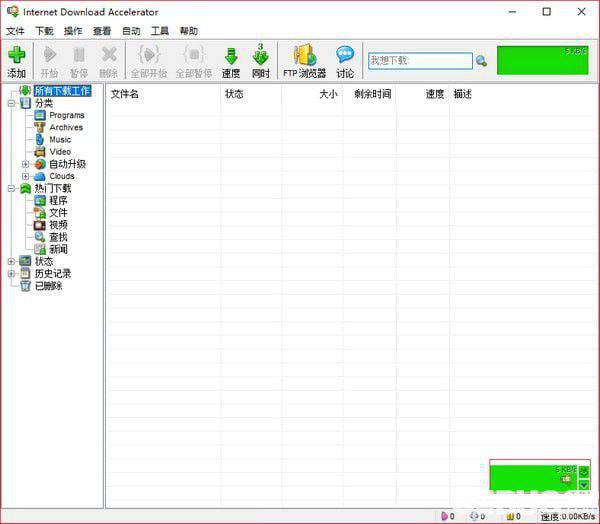Click the blue down arrow on floating speed widget

(584, 485)
